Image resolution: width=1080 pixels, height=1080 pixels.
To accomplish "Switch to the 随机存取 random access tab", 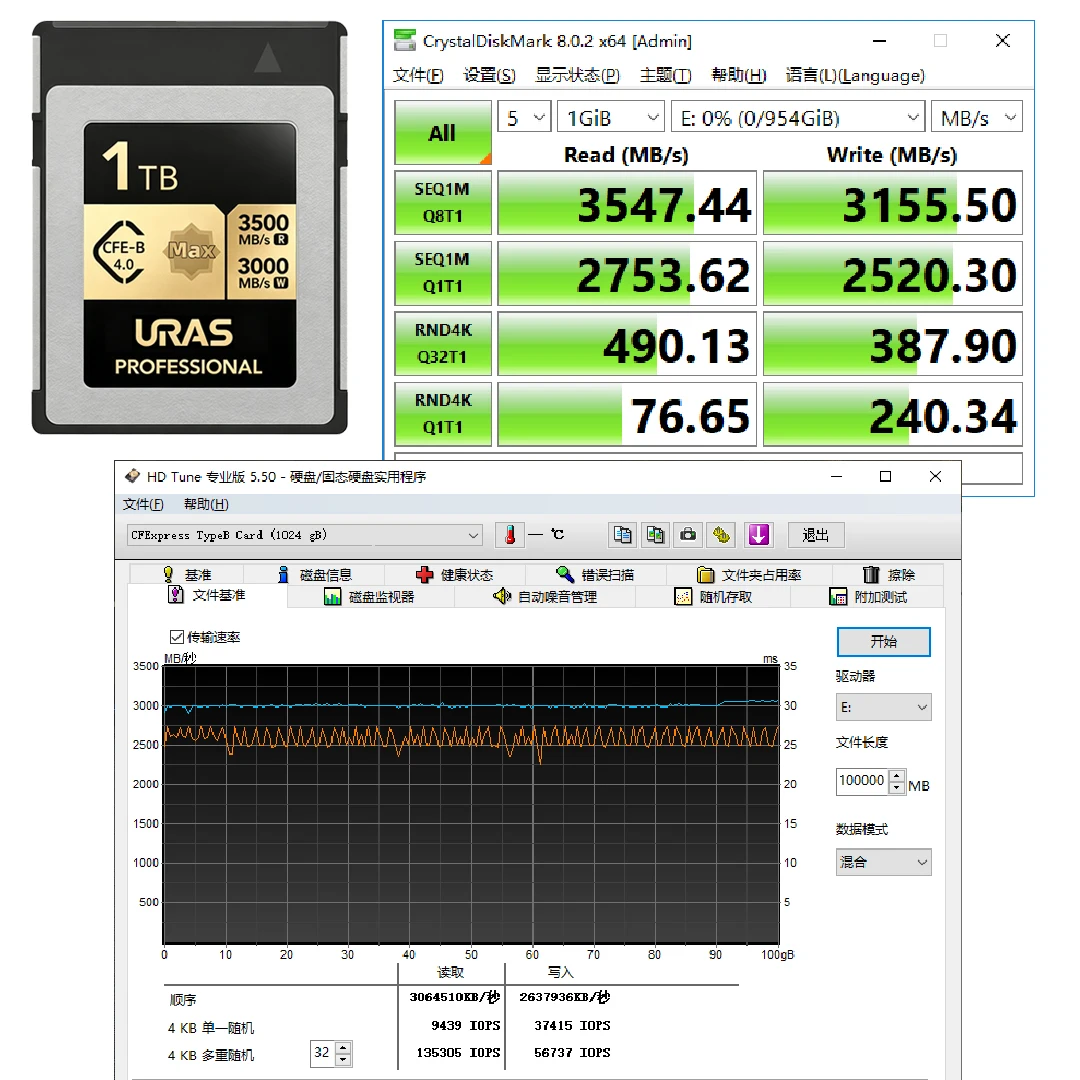I will click(x=713, y=597).
